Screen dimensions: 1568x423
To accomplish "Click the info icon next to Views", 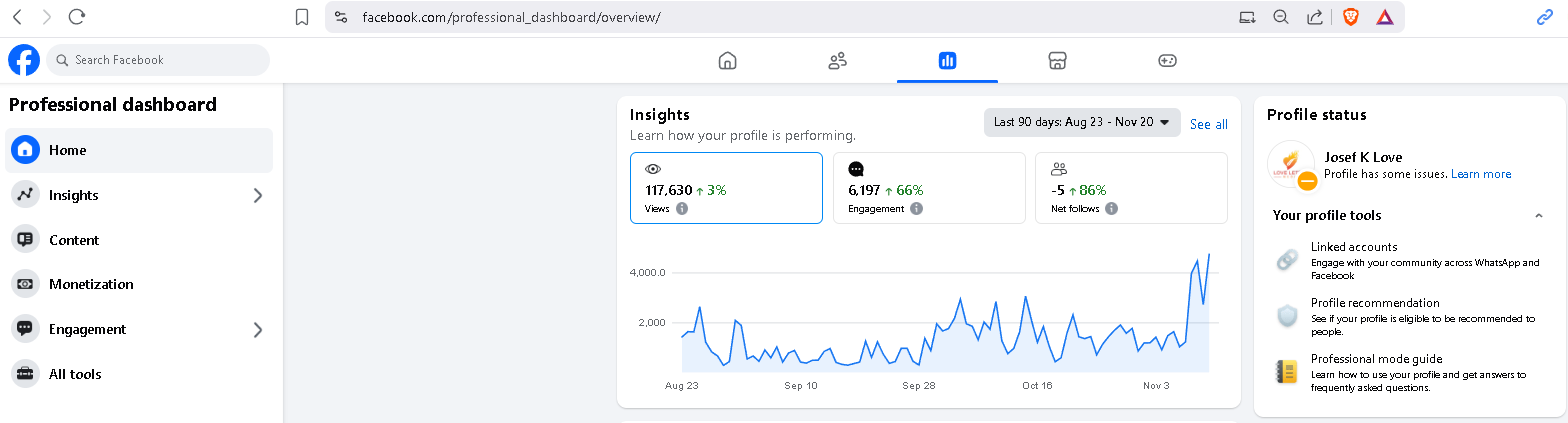I will pyautogui.click(x=682, y=209).
